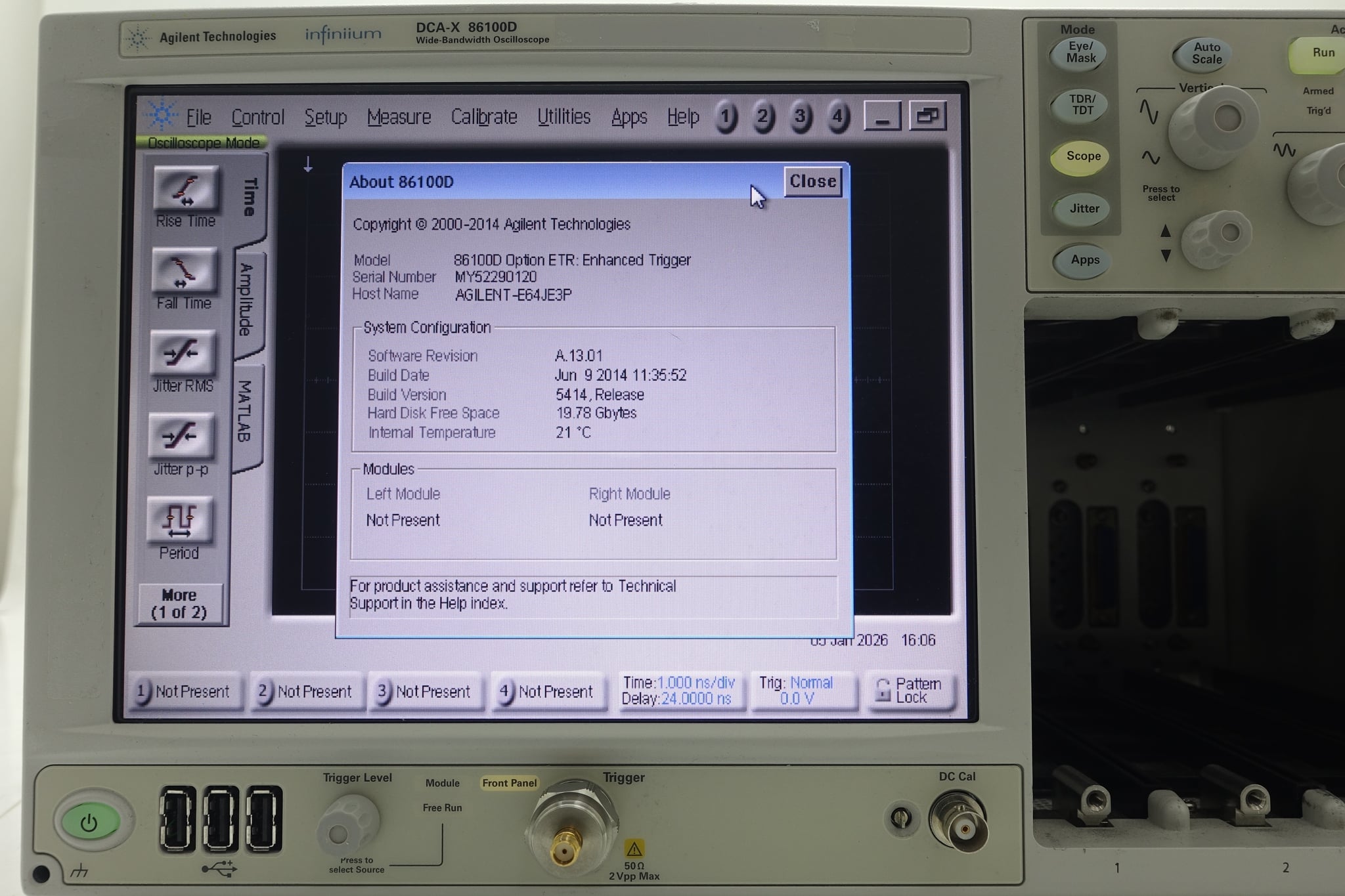Open the Utilities menu
The image size is (1345, 896).
[563, 117]
